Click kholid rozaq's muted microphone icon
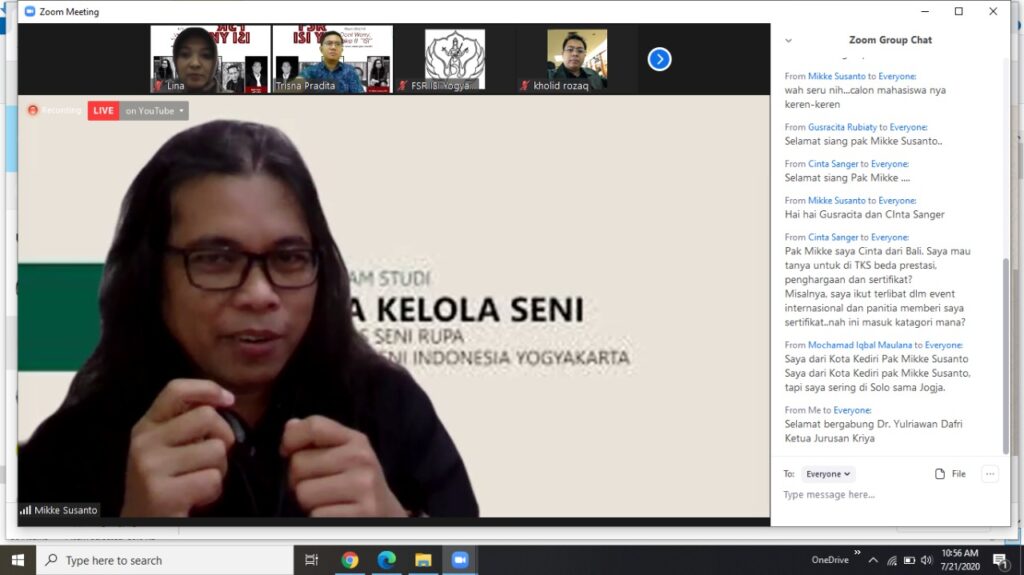 click(x=524, y=86)
